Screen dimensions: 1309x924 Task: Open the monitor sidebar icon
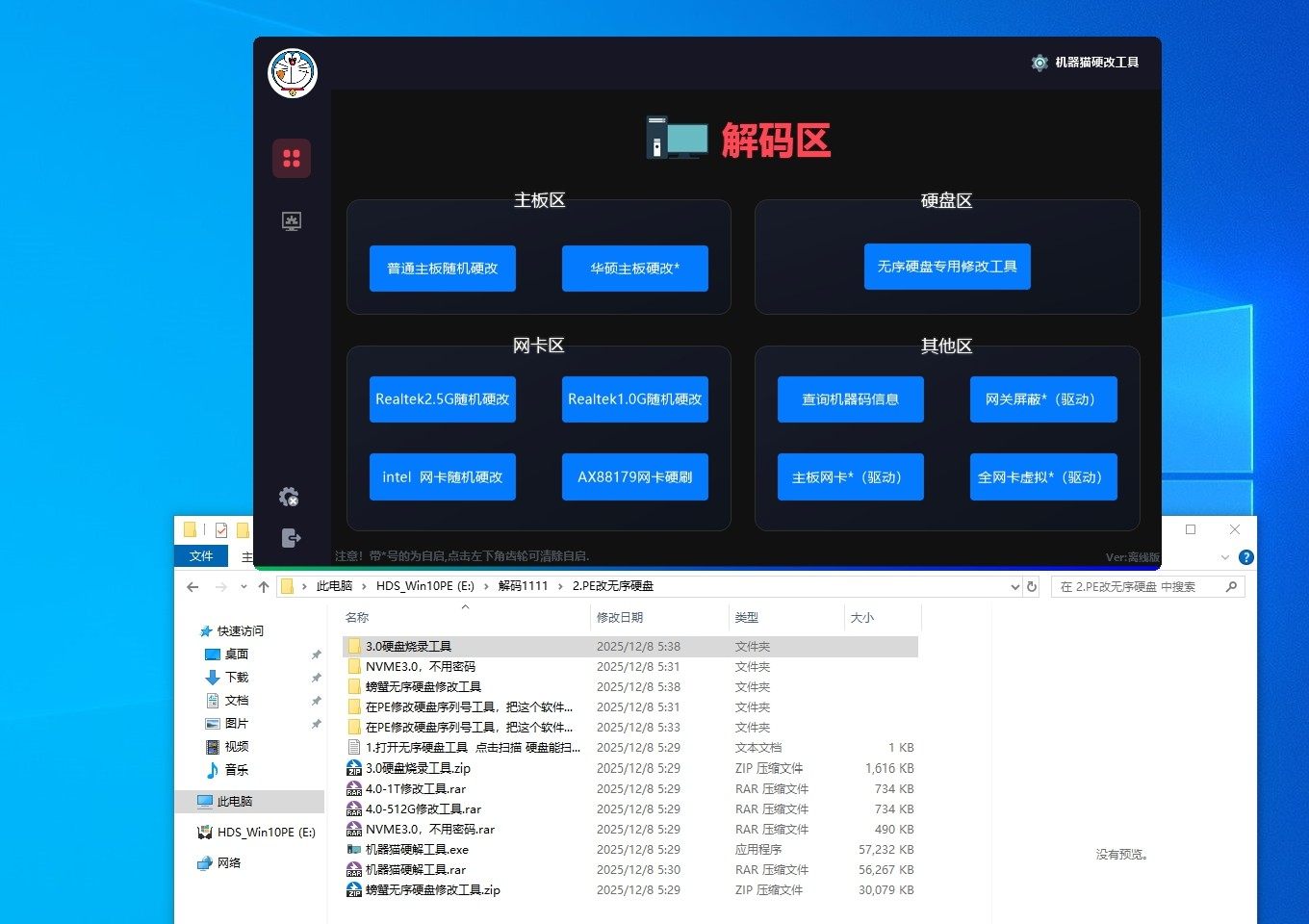[292, 221]
